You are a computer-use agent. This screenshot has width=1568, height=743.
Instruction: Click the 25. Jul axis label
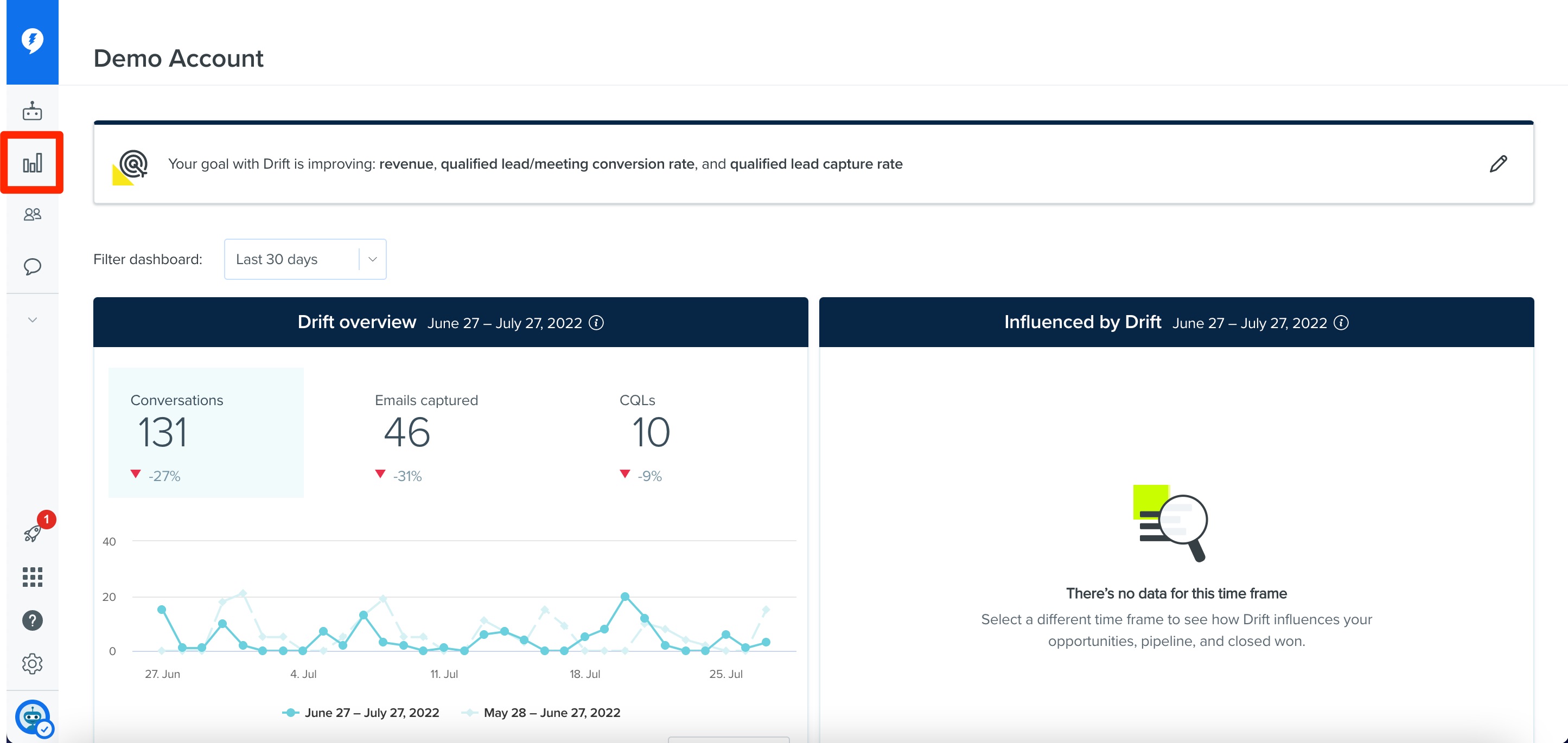point(725,674)
